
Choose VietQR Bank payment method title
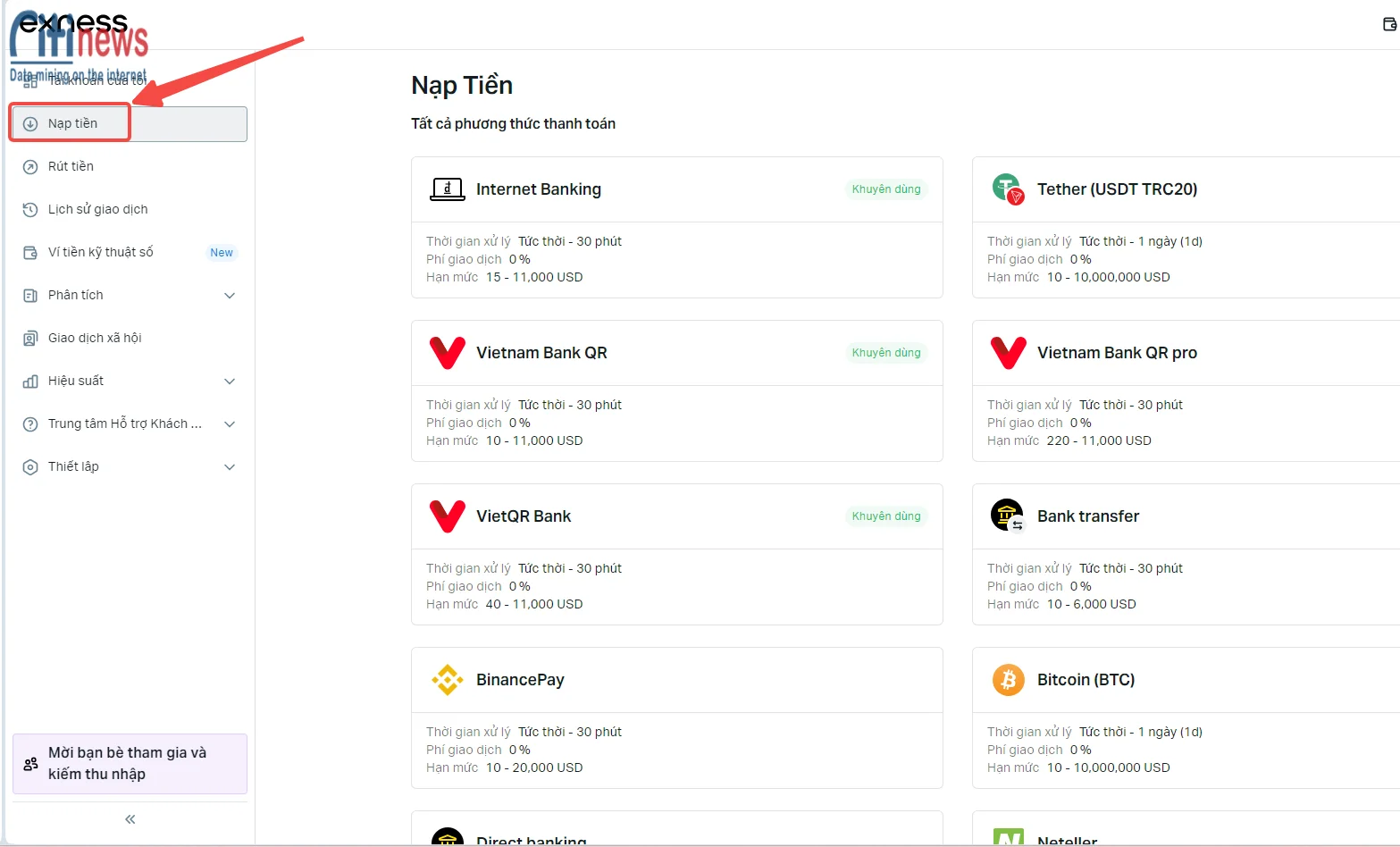[x=524, y=516]
